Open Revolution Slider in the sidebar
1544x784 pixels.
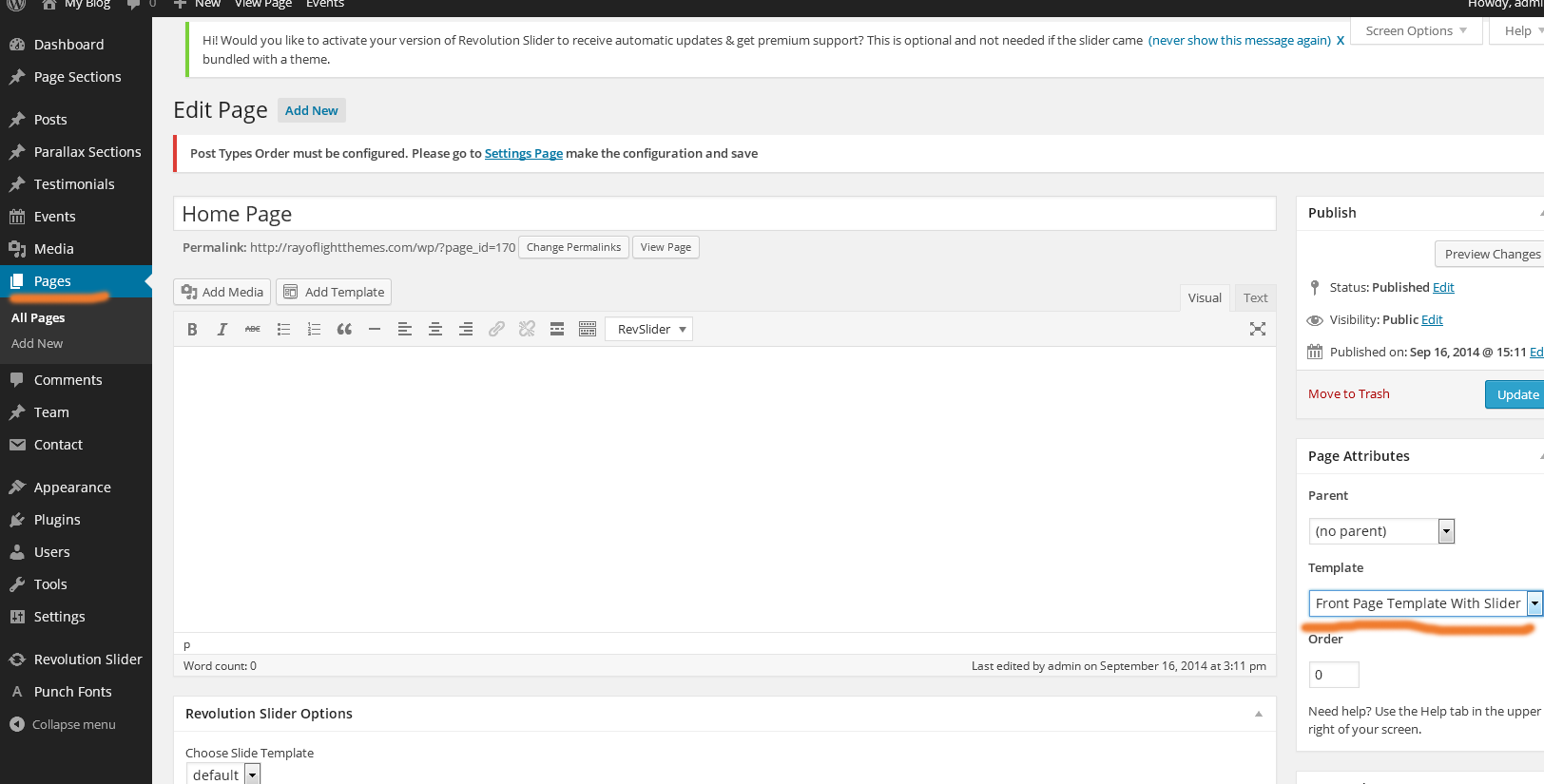(87, 660)
